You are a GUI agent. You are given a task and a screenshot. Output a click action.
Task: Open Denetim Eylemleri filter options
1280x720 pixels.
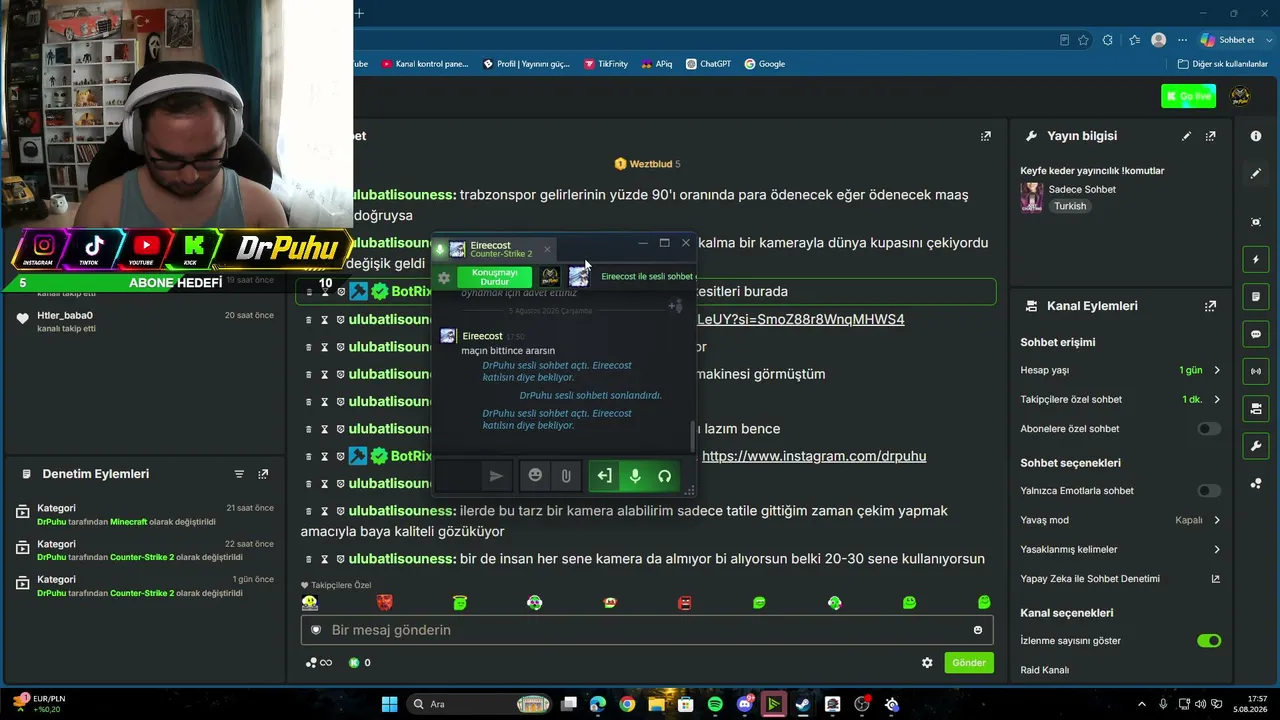click(x=239, y=474)
